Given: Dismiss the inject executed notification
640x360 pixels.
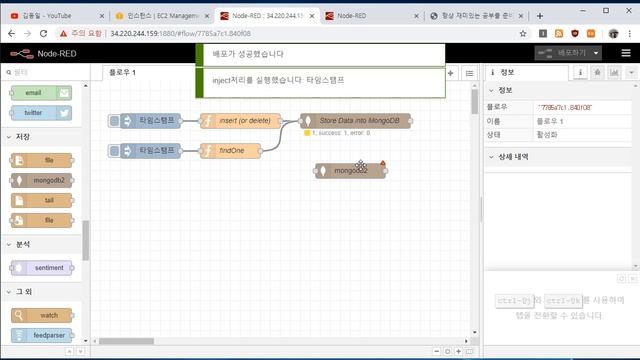Looking at the screenshot, I should coord(320,83).
